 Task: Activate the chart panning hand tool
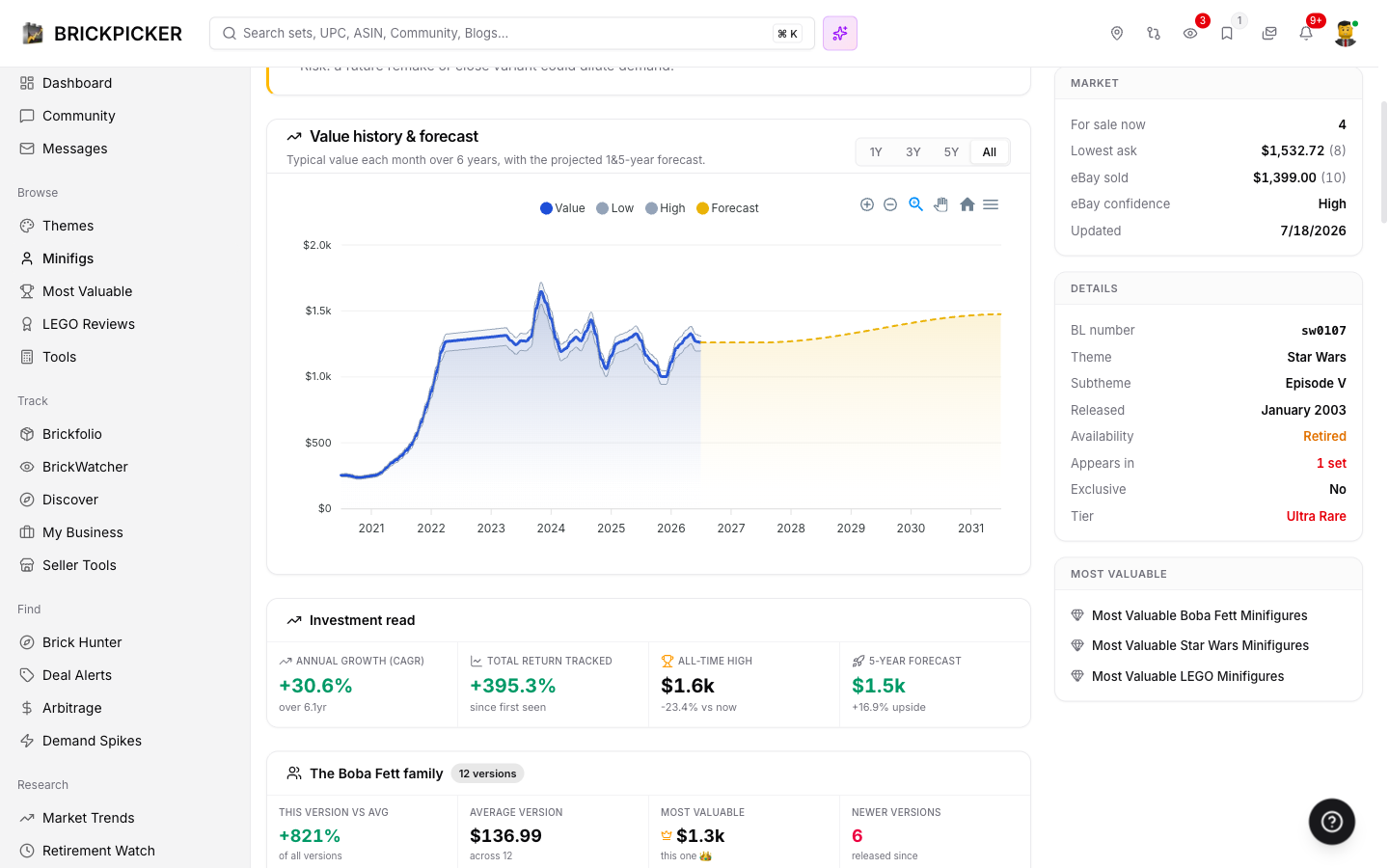click(941, 204)
